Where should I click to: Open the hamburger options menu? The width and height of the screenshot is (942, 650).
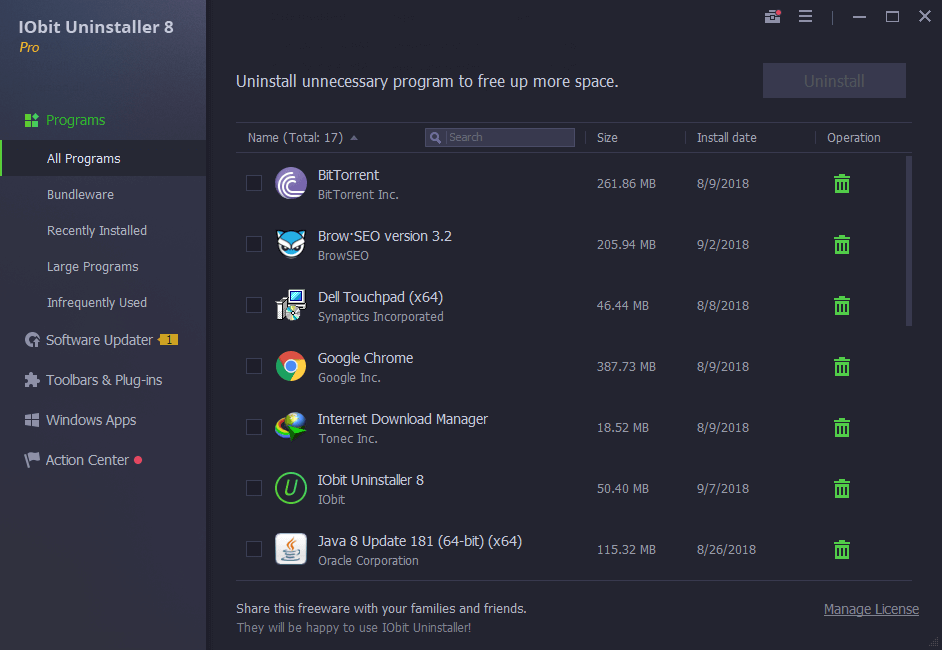806,16
